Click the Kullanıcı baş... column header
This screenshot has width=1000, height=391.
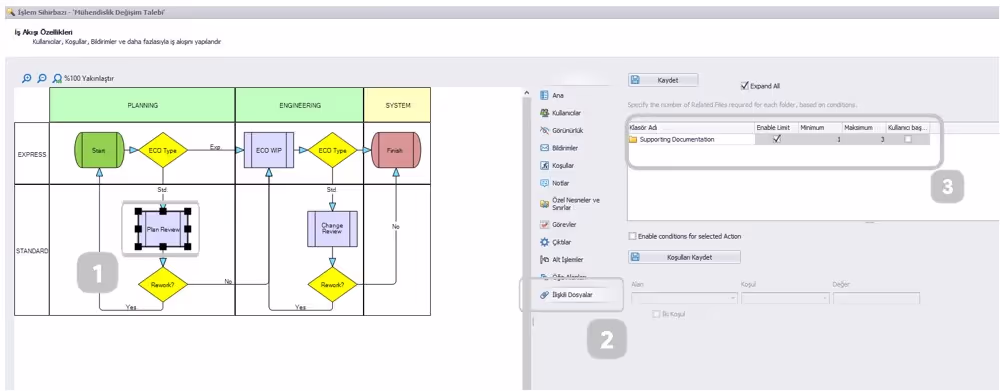coord(907,128)
